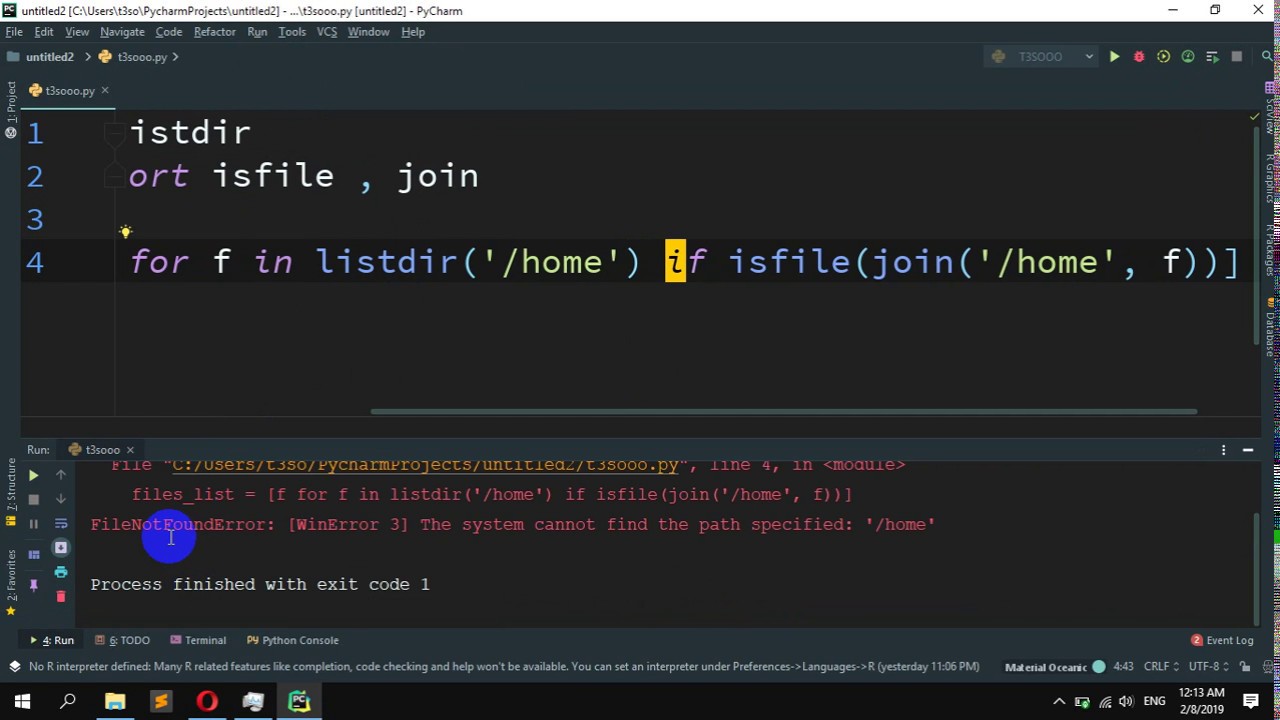The height and width of the screenshot is (720, 1280).
Task: Jump down the stack trace
Action: coord(61,499)
